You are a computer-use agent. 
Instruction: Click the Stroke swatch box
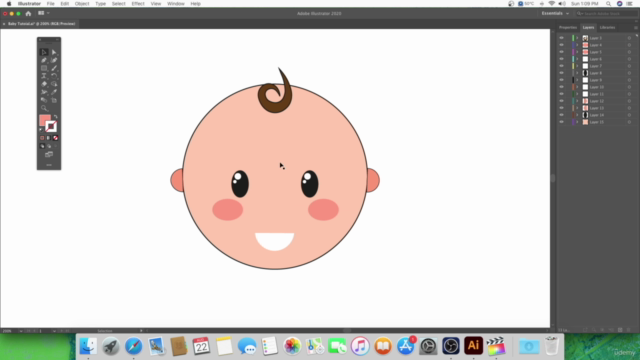[51, 127]
